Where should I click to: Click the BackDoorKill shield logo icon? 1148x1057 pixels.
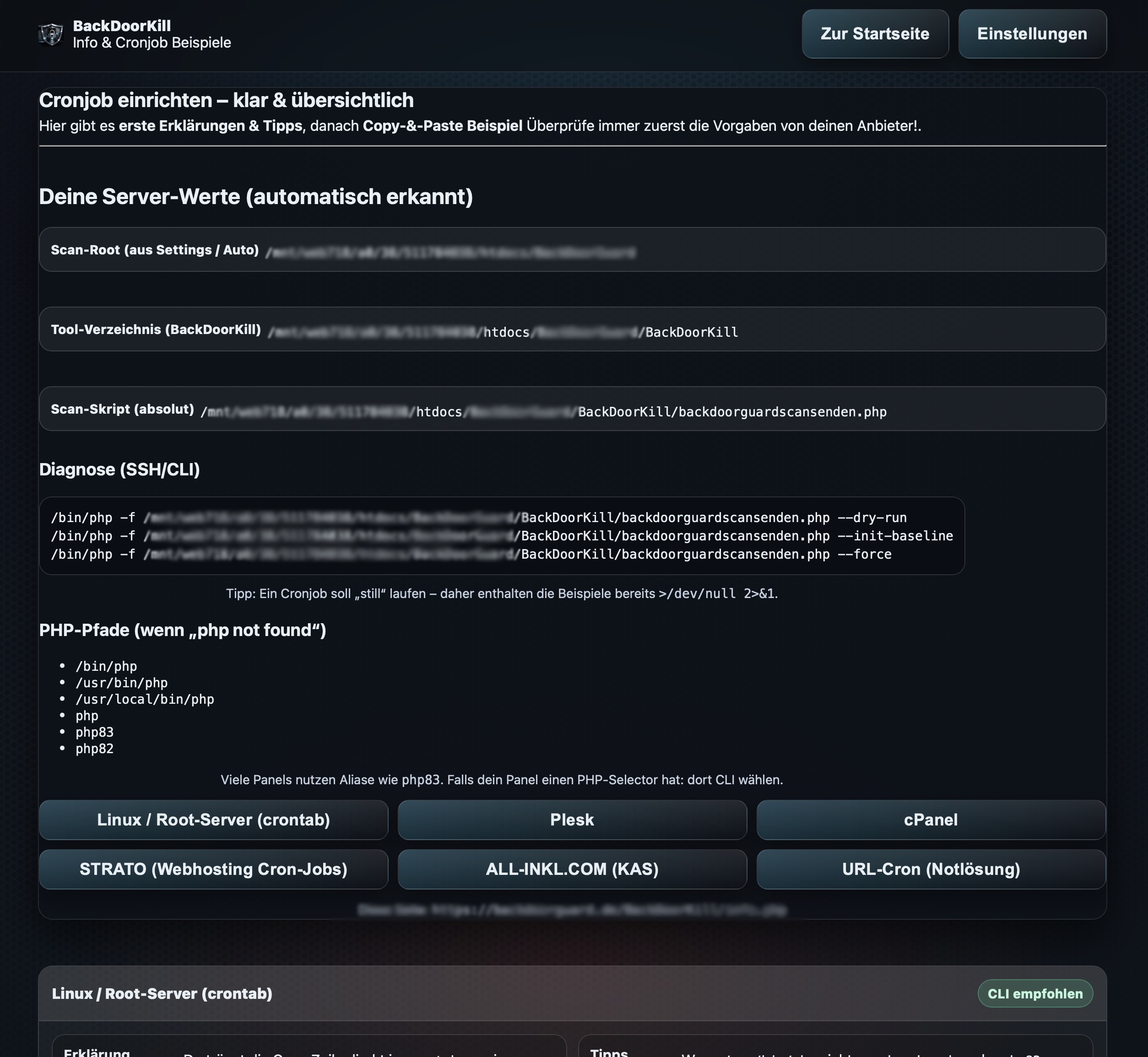[51, 34]
